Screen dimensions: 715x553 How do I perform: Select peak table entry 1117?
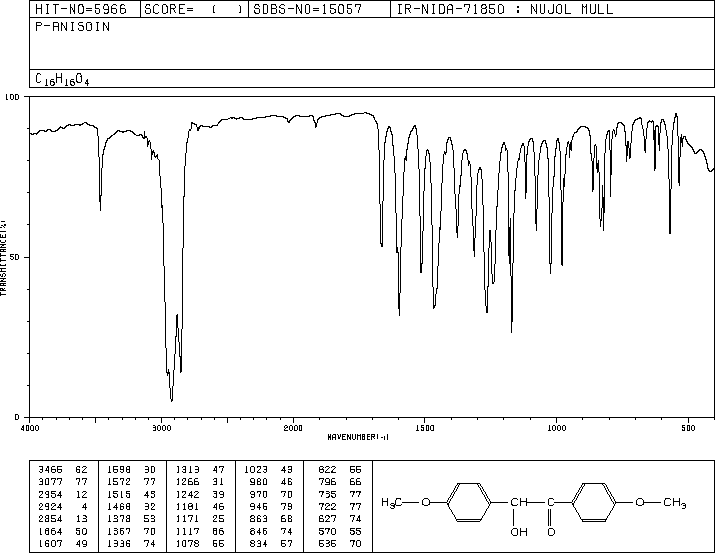(187, 531)
